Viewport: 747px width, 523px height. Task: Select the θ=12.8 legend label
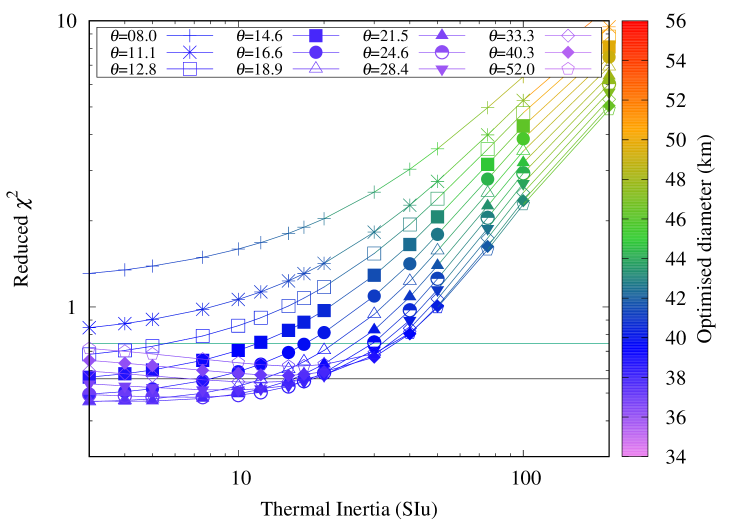pyautogui.click(x=133, y=70)
